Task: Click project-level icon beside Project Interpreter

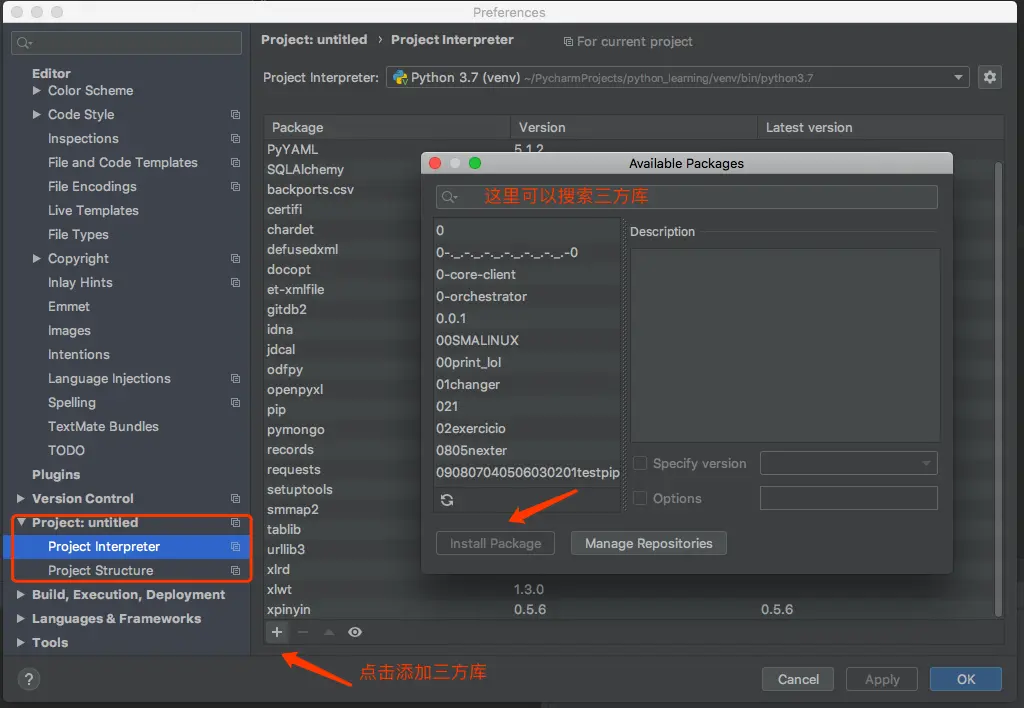Action: (235, 547)
